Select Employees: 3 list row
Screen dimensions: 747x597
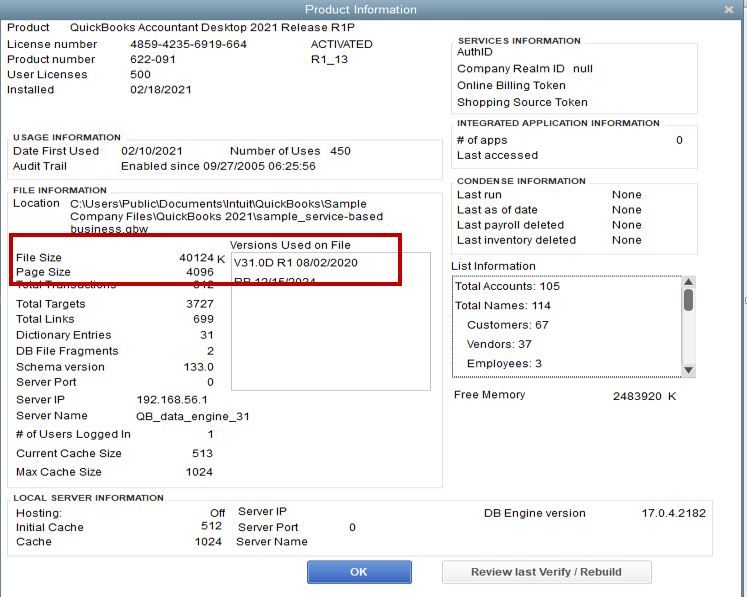(x=567, y=364)
